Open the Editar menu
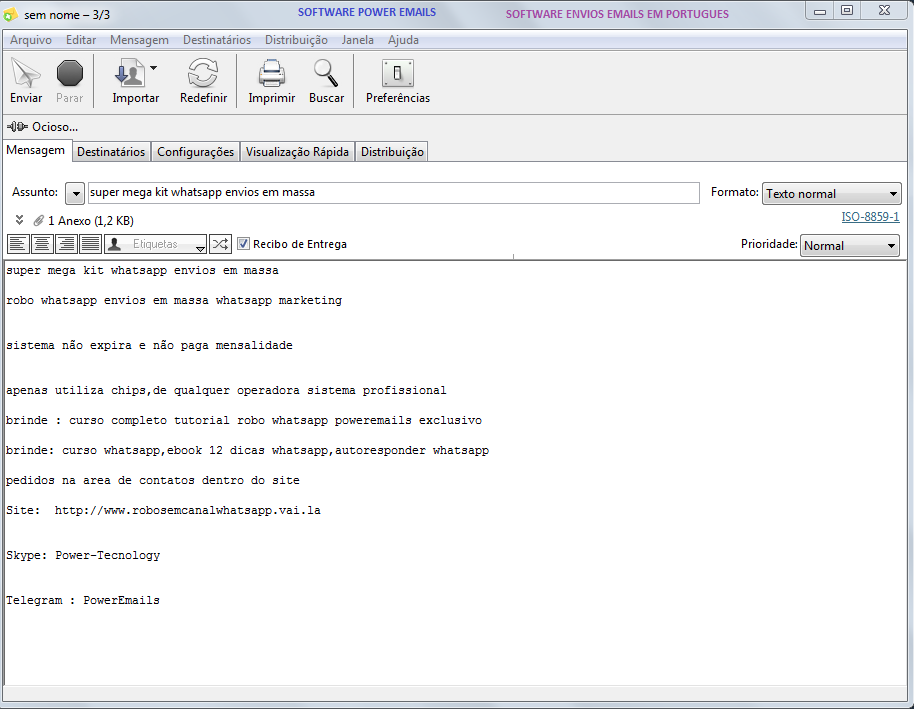The height and width of the screenshot is (709, 914). (x=81, y=40)
